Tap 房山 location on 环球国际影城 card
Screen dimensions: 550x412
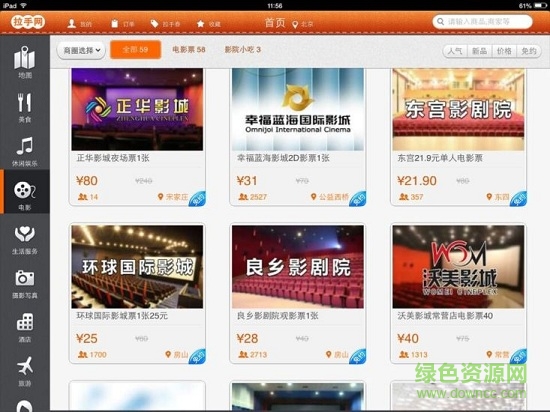(177, 354)
